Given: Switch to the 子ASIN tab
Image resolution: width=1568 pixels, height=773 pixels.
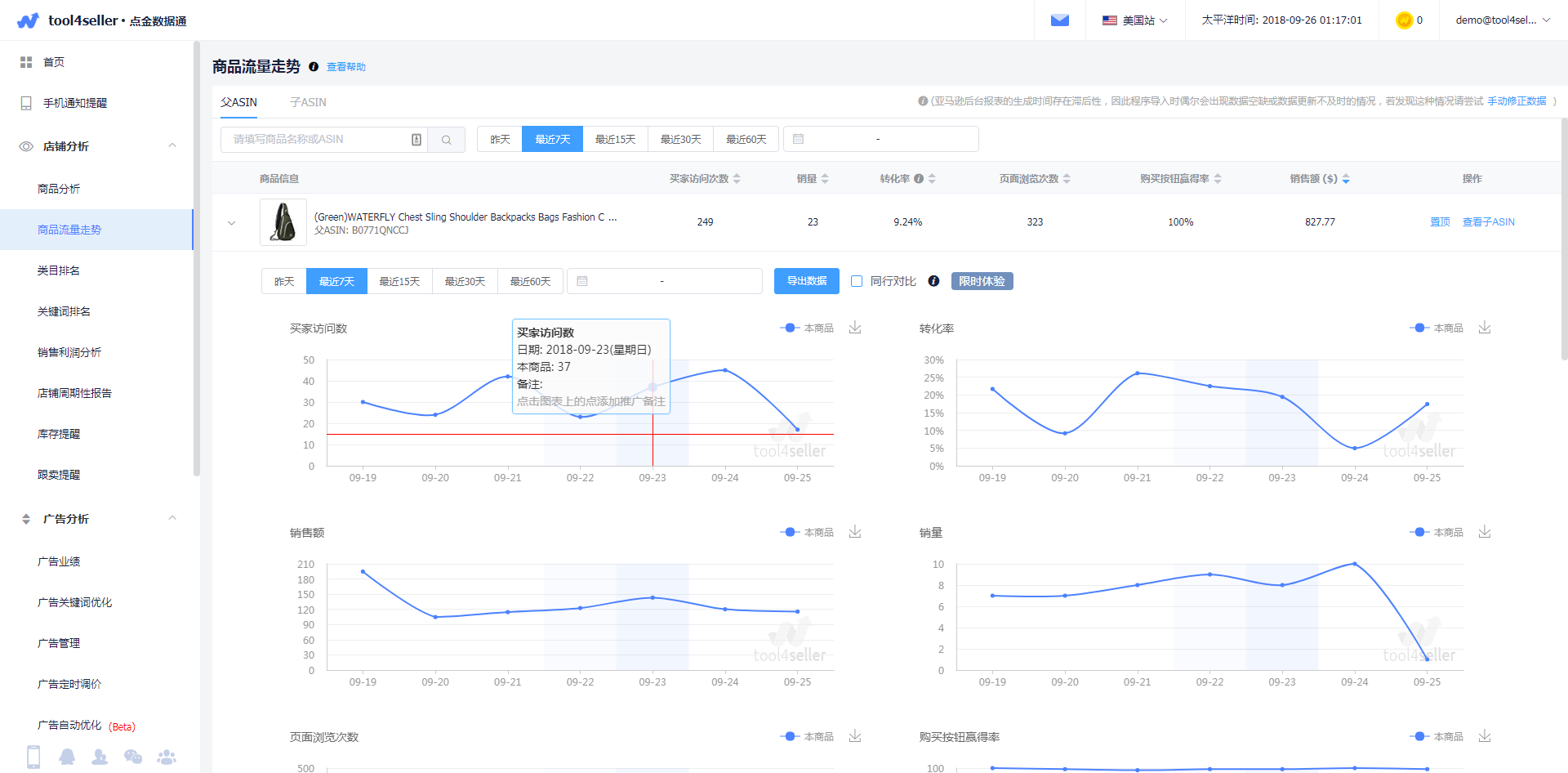Looking at the screenshot, I should click(308, 102).
